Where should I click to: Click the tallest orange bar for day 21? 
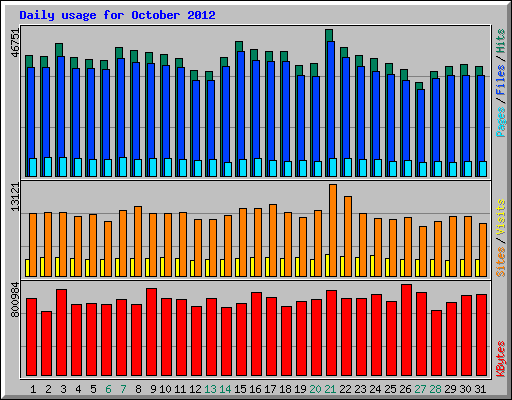point(333,230)
